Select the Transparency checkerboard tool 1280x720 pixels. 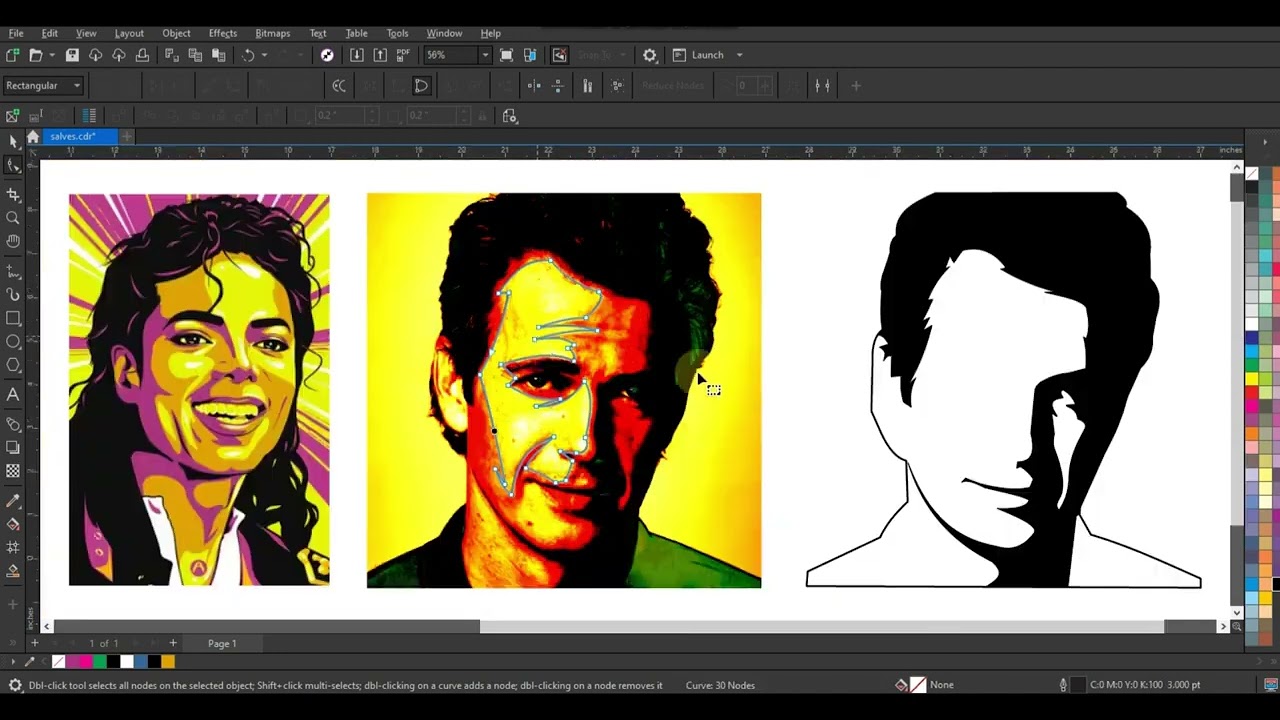click(13, 471)
